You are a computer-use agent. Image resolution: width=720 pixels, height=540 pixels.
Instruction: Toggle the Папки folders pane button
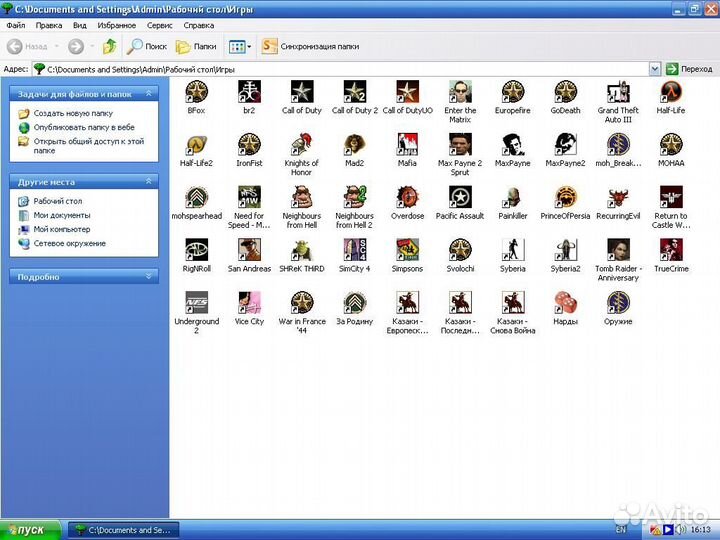[196, 46]
